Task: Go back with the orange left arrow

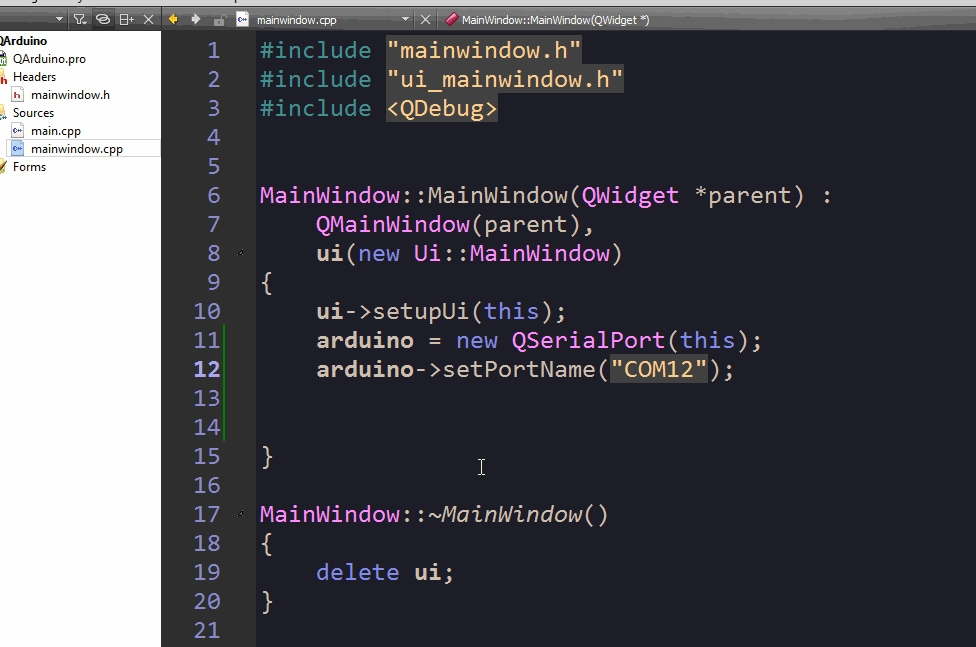Action: (x=173, y=20)
